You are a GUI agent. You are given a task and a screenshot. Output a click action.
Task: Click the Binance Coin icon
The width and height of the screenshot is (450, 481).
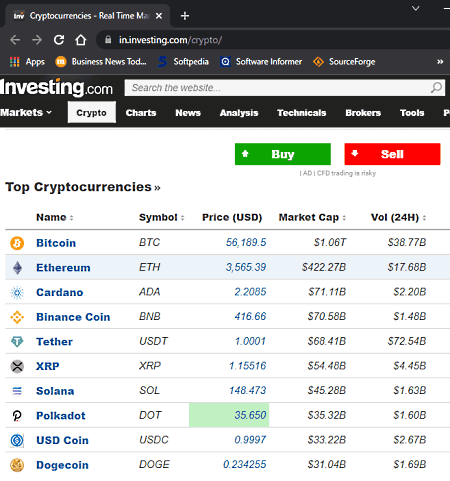[x=17, y=317]
